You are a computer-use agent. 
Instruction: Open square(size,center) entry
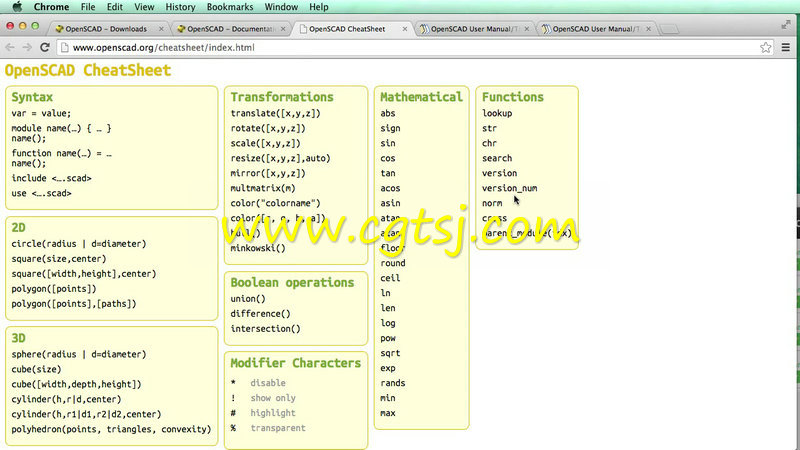tap(59, 259)
